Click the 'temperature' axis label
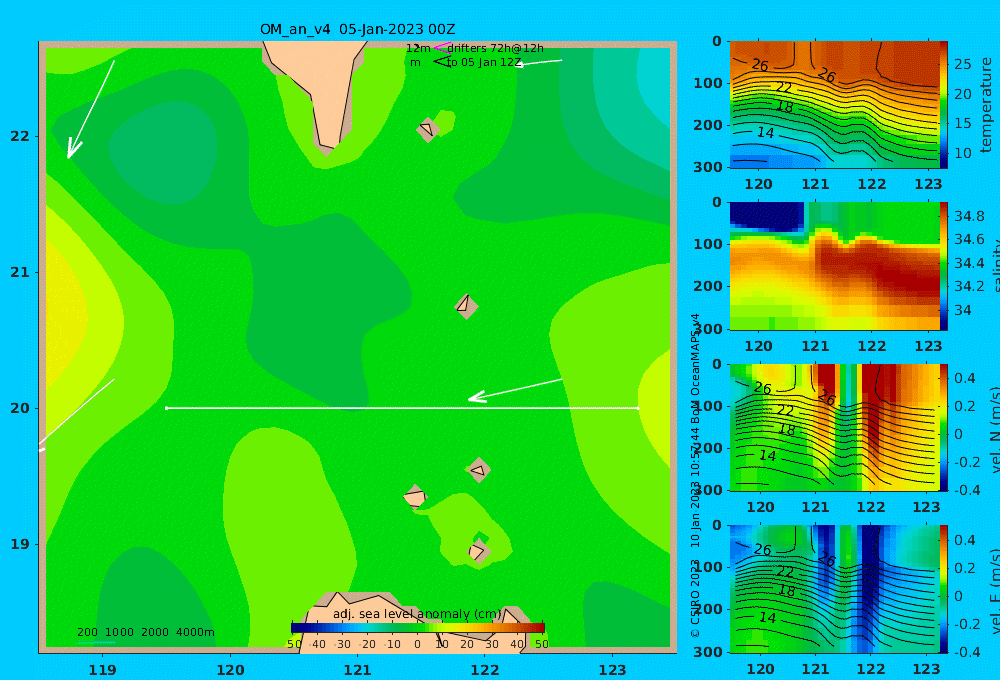Screen dimensions: 1000x680 [x=986, y=105]
